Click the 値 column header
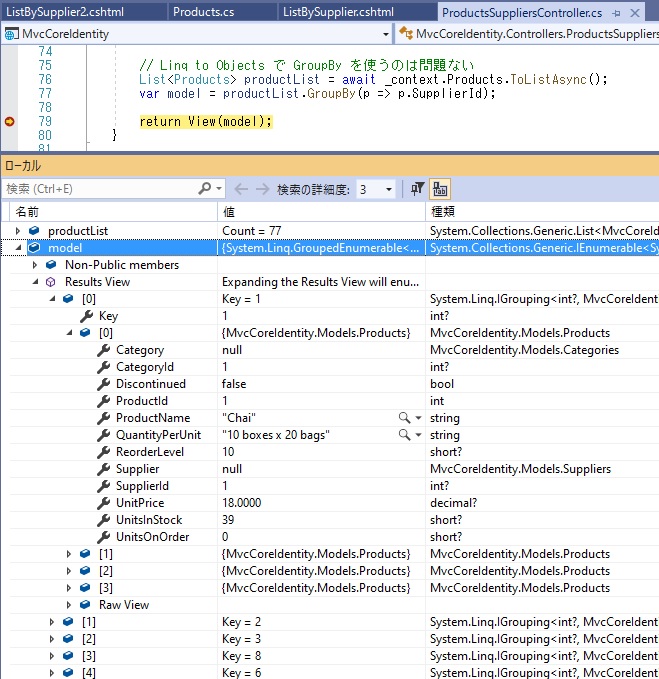Viewport: 659px width, 679px height. tap(229, 212)
